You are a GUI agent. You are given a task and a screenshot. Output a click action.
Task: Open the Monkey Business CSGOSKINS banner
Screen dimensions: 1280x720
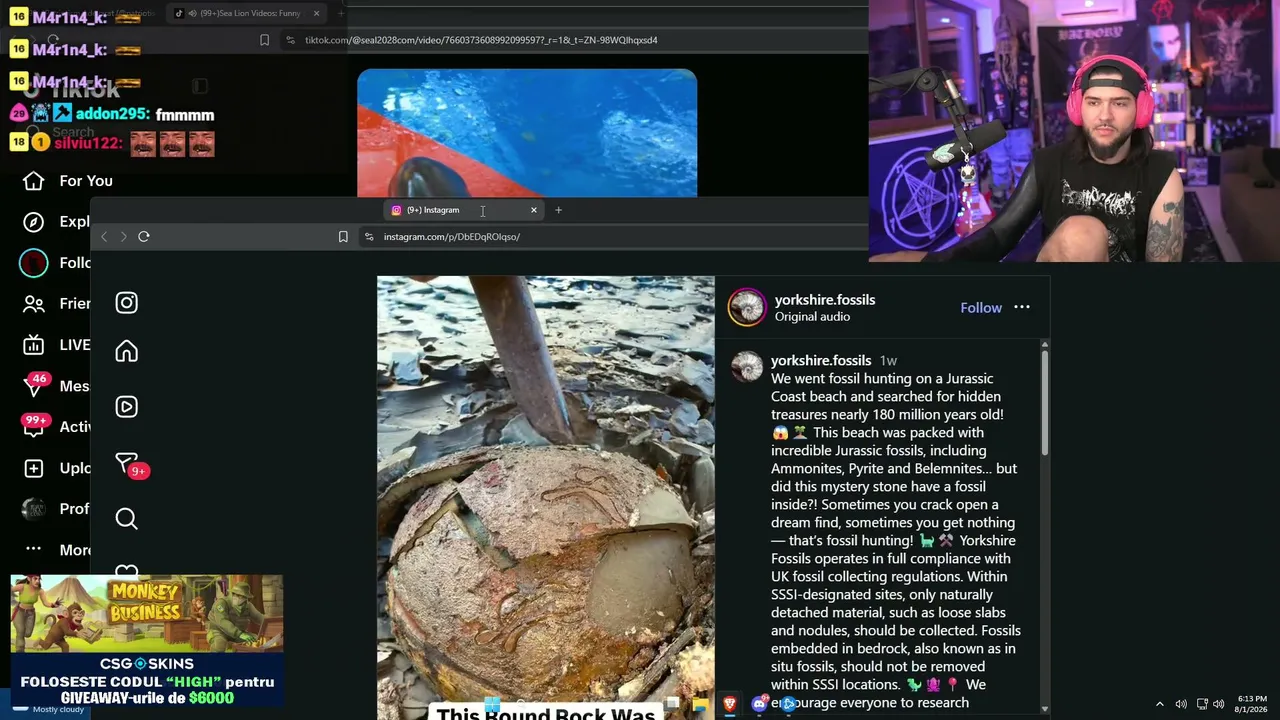tap(147, 641)
